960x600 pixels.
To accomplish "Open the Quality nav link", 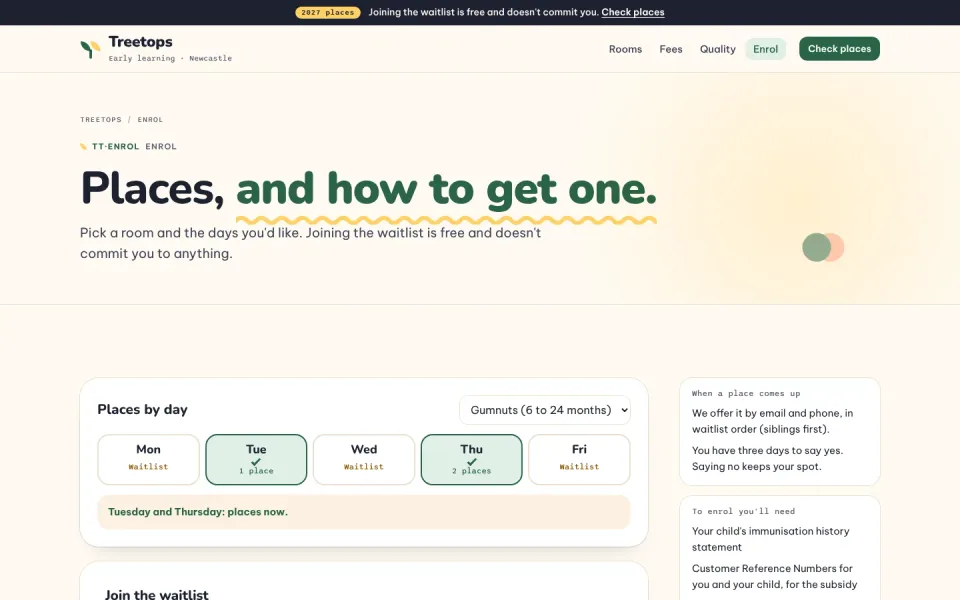I will point(718,49).
